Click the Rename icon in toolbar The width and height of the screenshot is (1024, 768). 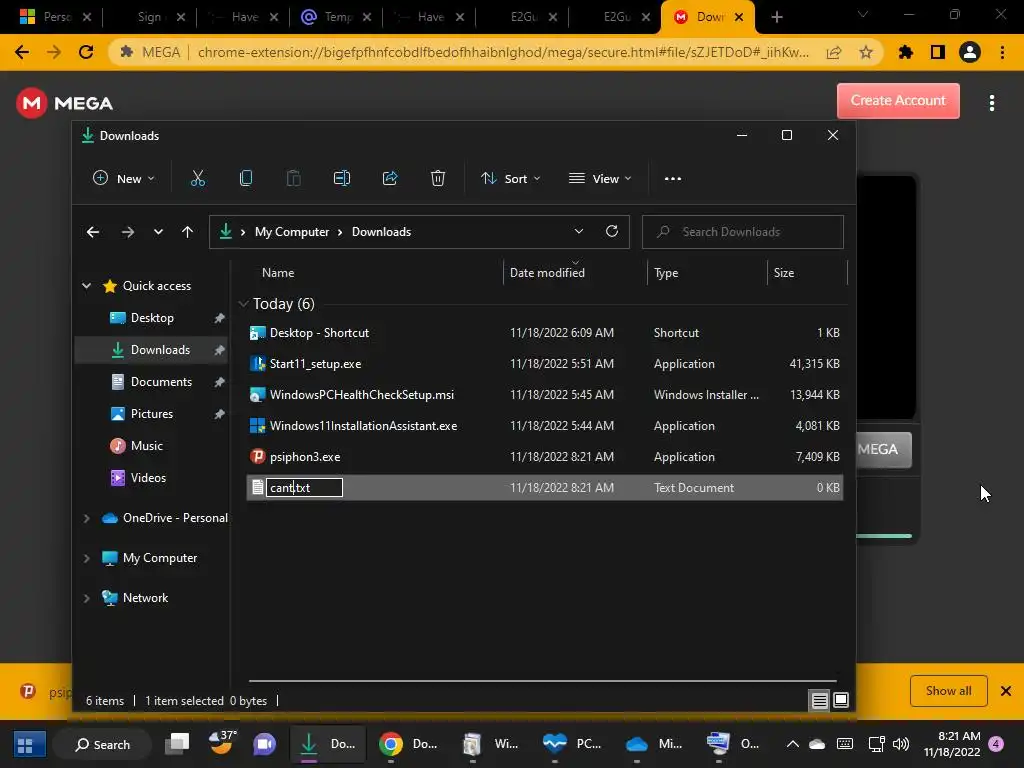point(342,178)
